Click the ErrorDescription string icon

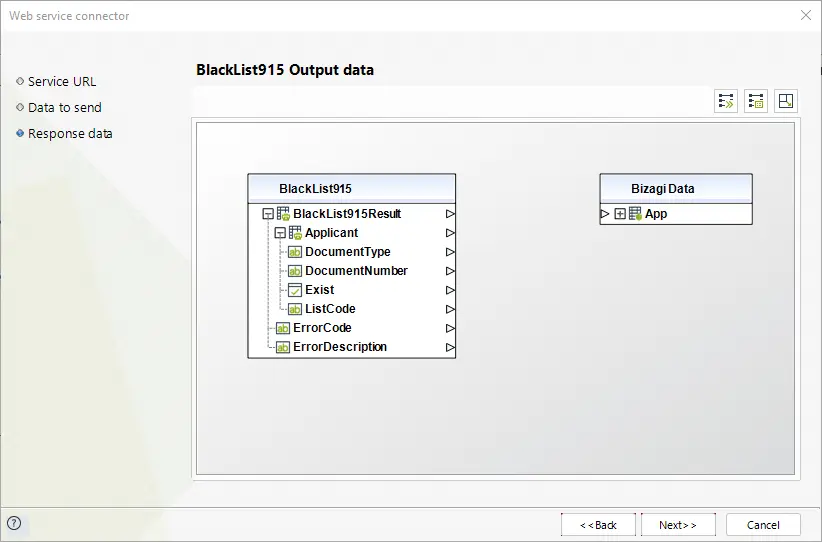pos(283,347)
